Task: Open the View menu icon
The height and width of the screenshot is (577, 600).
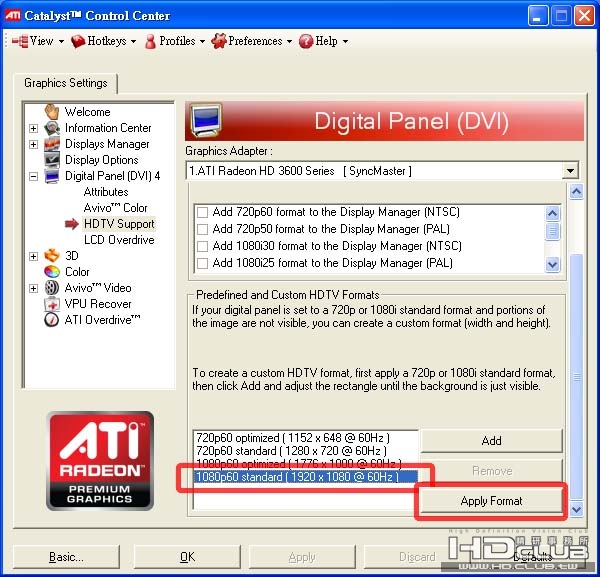Action: pyautogui.click(x=20, y=41)
